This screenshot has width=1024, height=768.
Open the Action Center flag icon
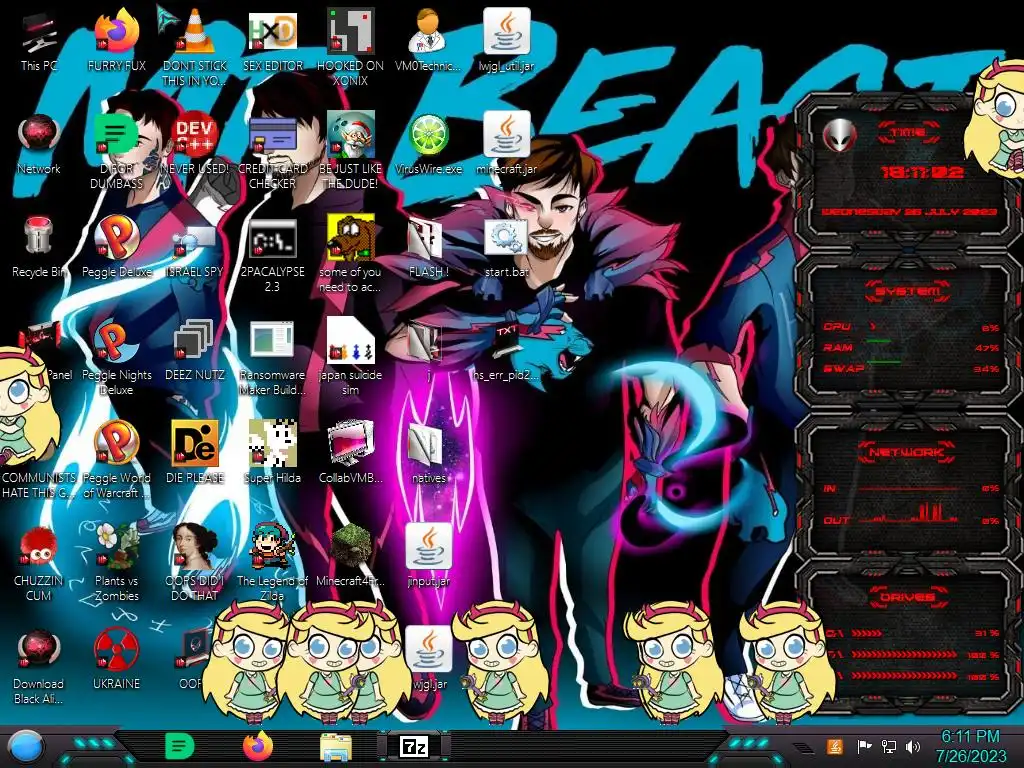click(x=864, y=746)
